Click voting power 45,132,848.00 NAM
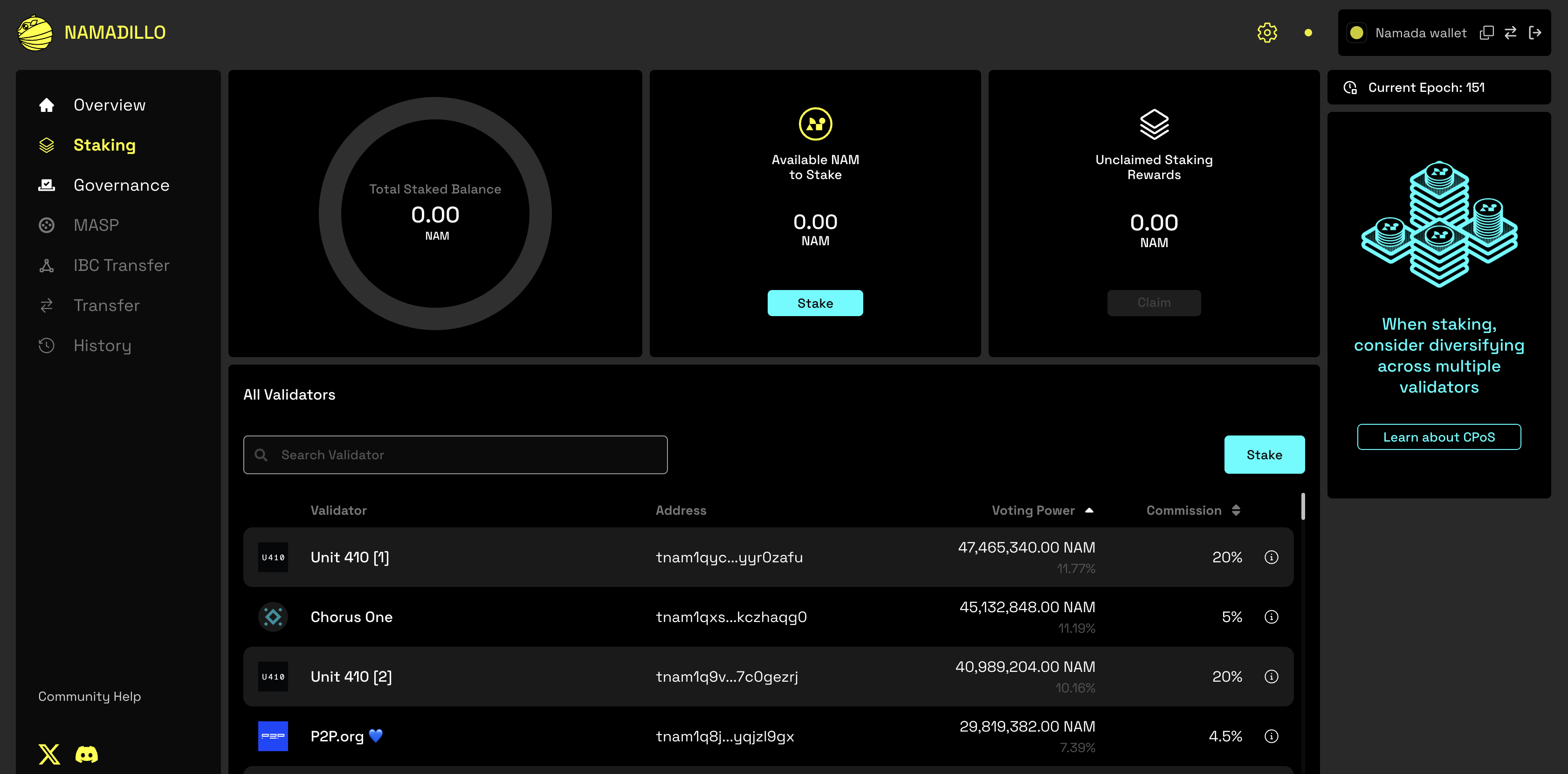 1027,607
